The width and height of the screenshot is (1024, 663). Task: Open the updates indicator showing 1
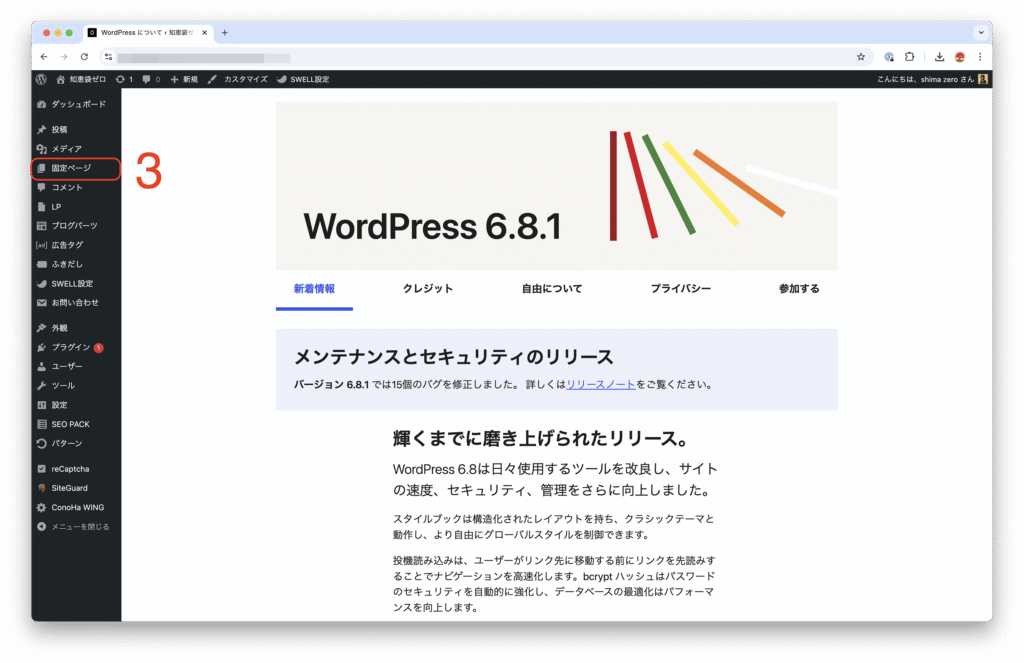124,79
